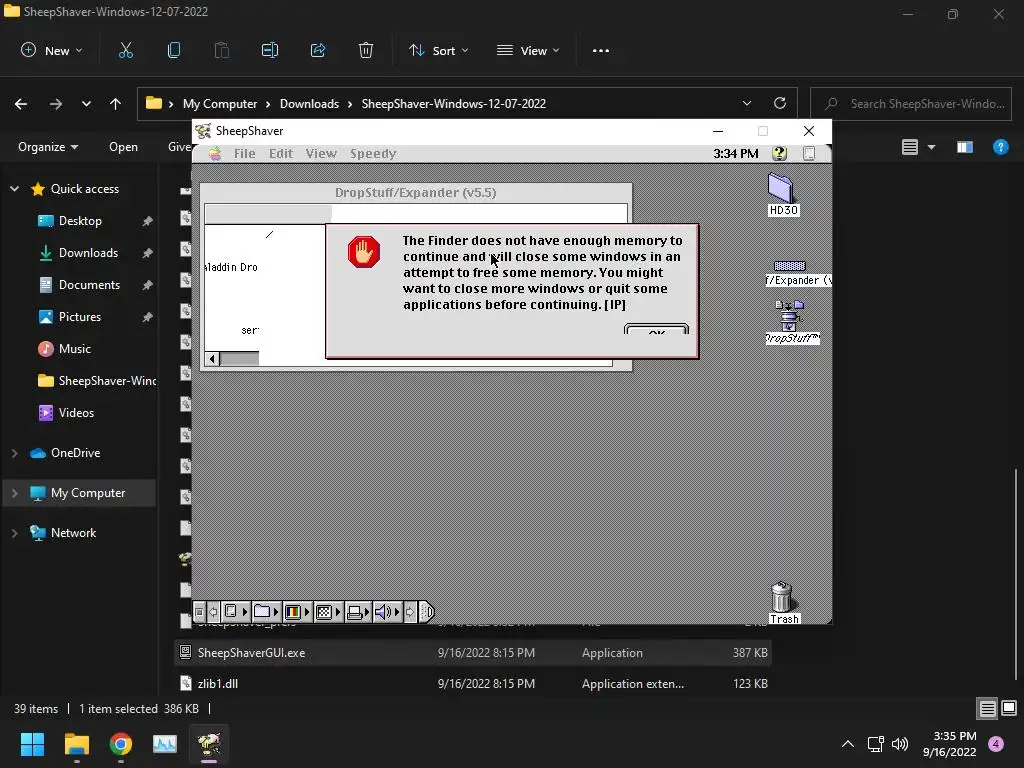Collapse the Quick access tree node
Image resolution: width=1024 pixels, height=768 pixels.
coord(14,189)
